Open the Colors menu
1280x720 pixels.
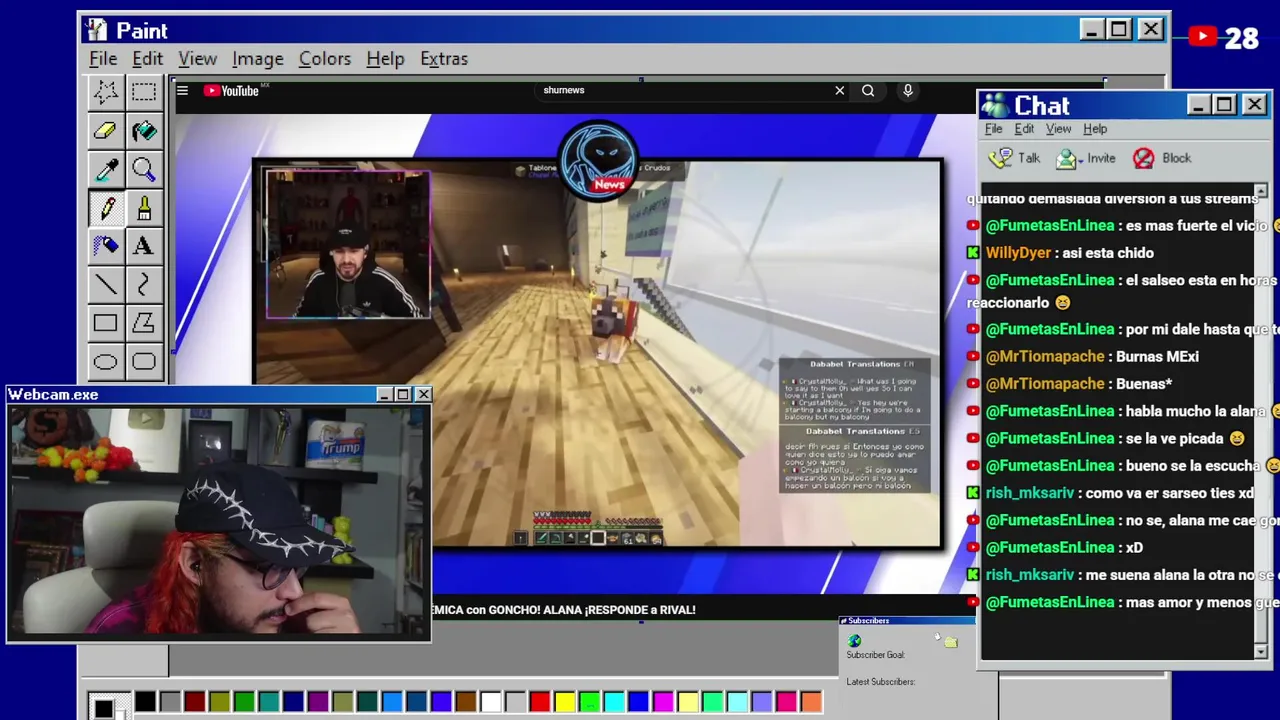point(325,59)
